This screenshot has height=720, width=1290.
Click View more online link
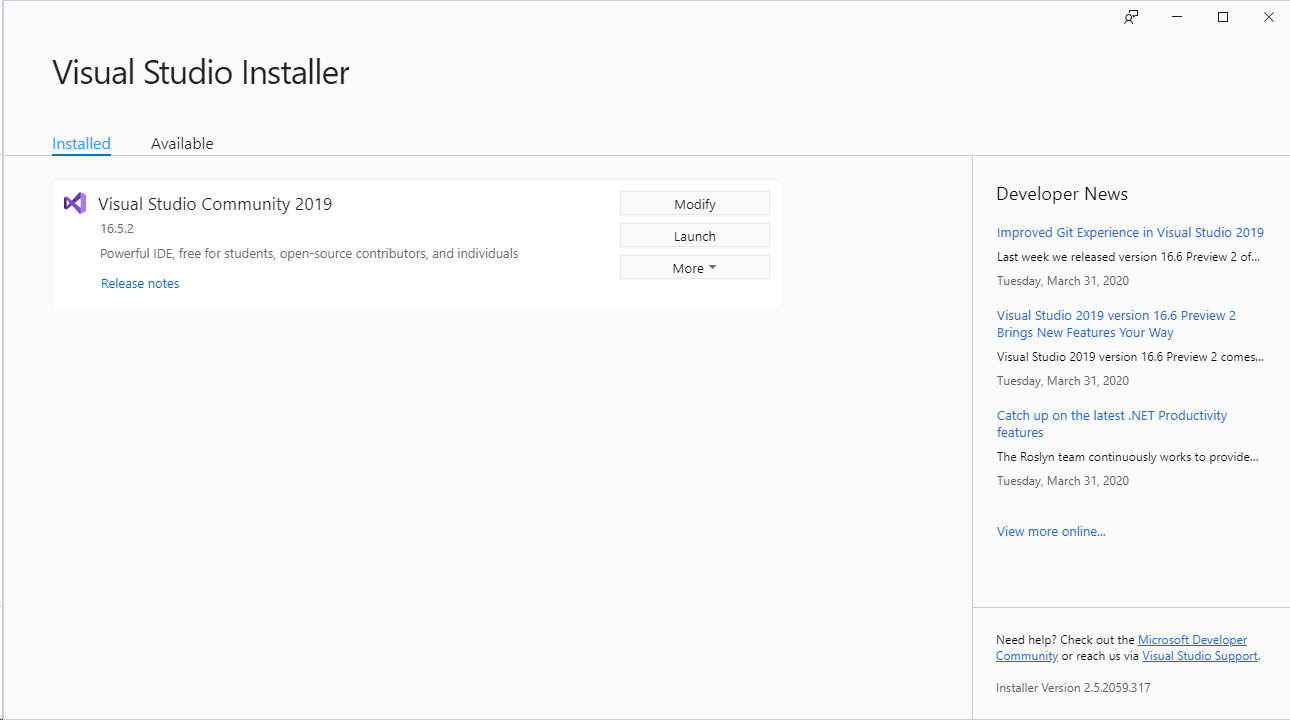(x=1051, y=531)
